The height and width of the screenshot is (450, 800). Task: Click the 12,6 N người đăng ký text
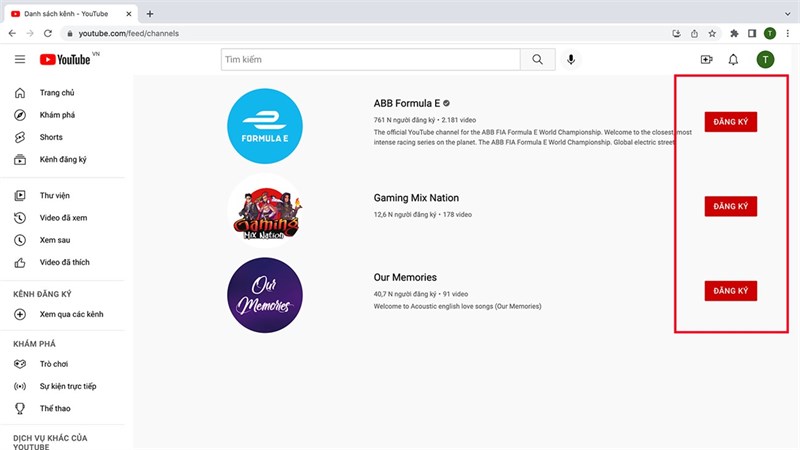405,215
